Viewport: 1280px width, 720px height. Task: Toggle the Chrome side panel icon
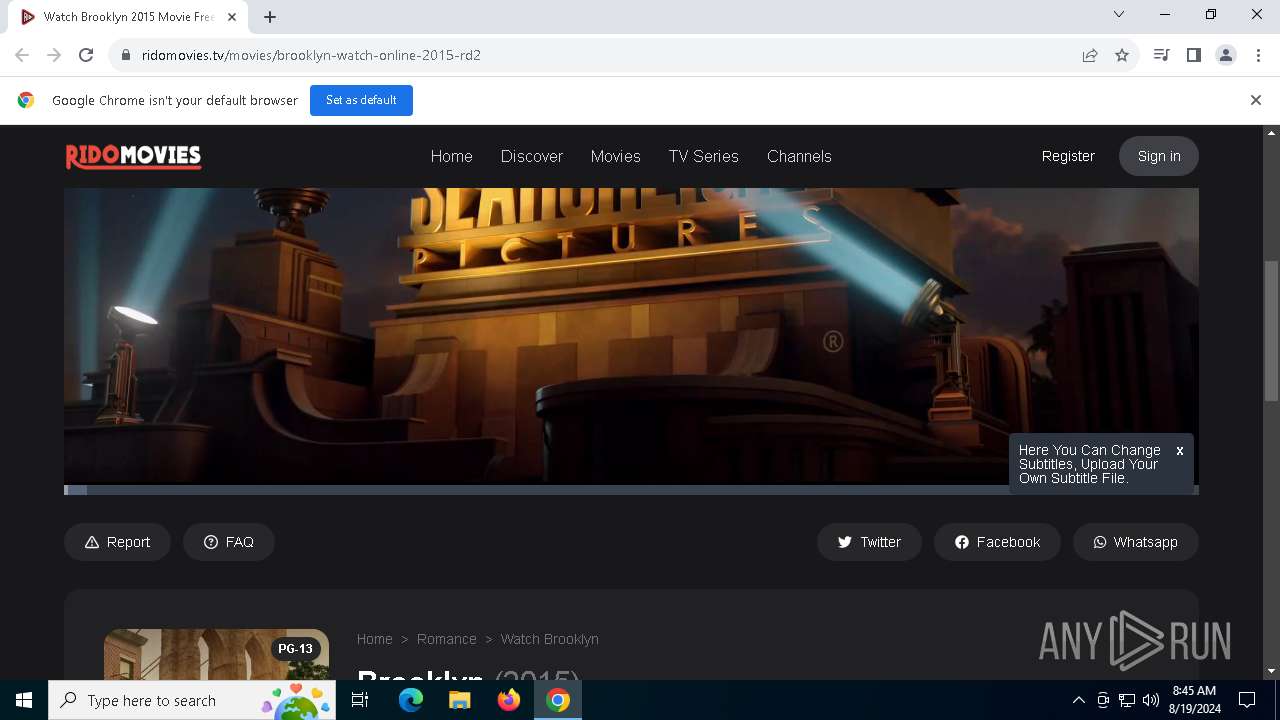pos(1193,55)
